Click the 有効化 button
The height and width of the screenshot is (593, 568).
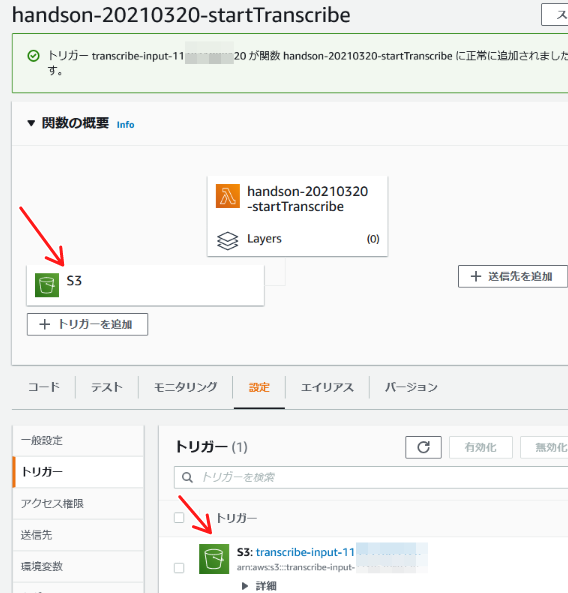click(x=481, y=447)
